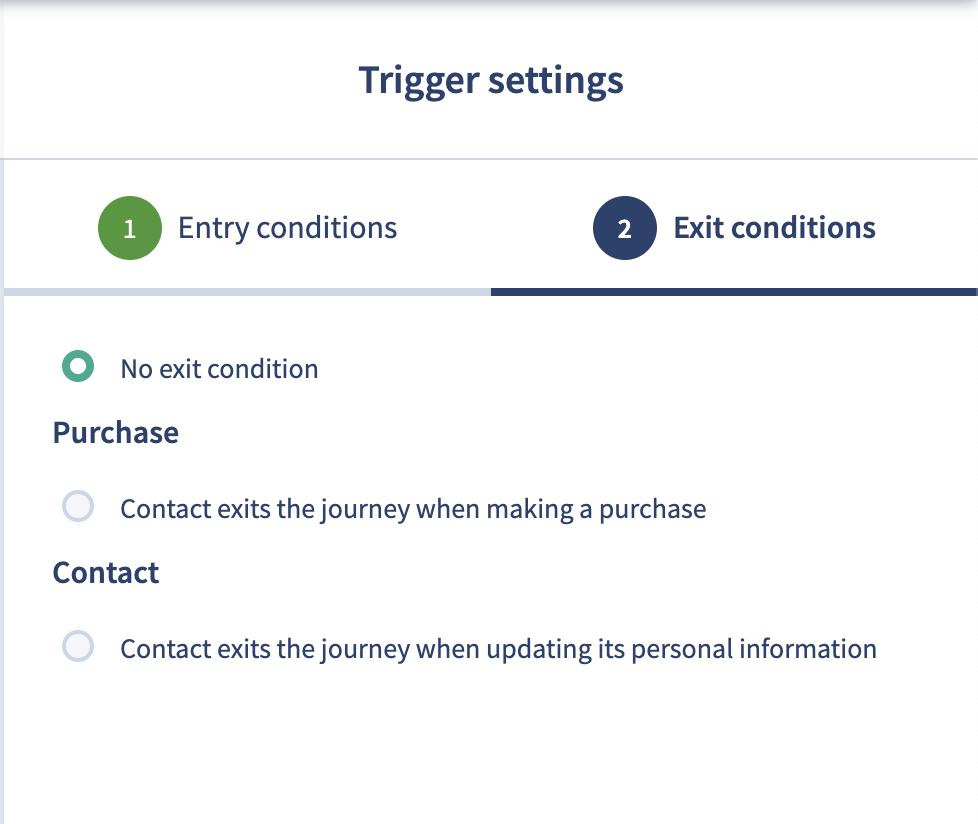978x824 pixels.
Task: Click the green step 1 circle
Action: click(x=130, y=228)
